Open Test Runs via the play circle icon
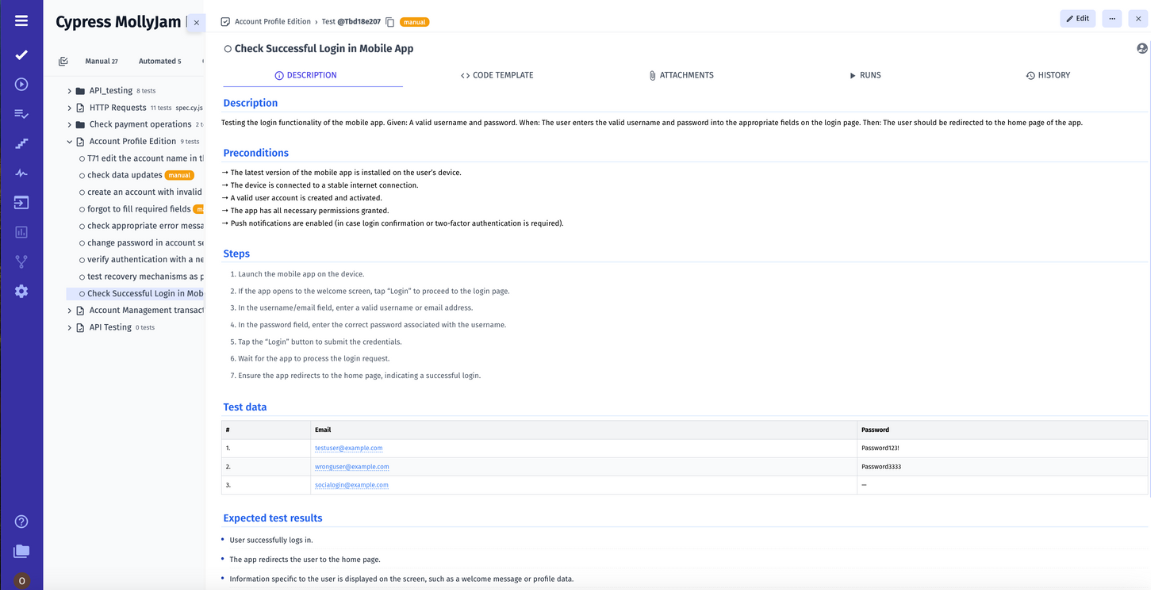The width and height of the screenshot is (1151, 590). [21, 84]
